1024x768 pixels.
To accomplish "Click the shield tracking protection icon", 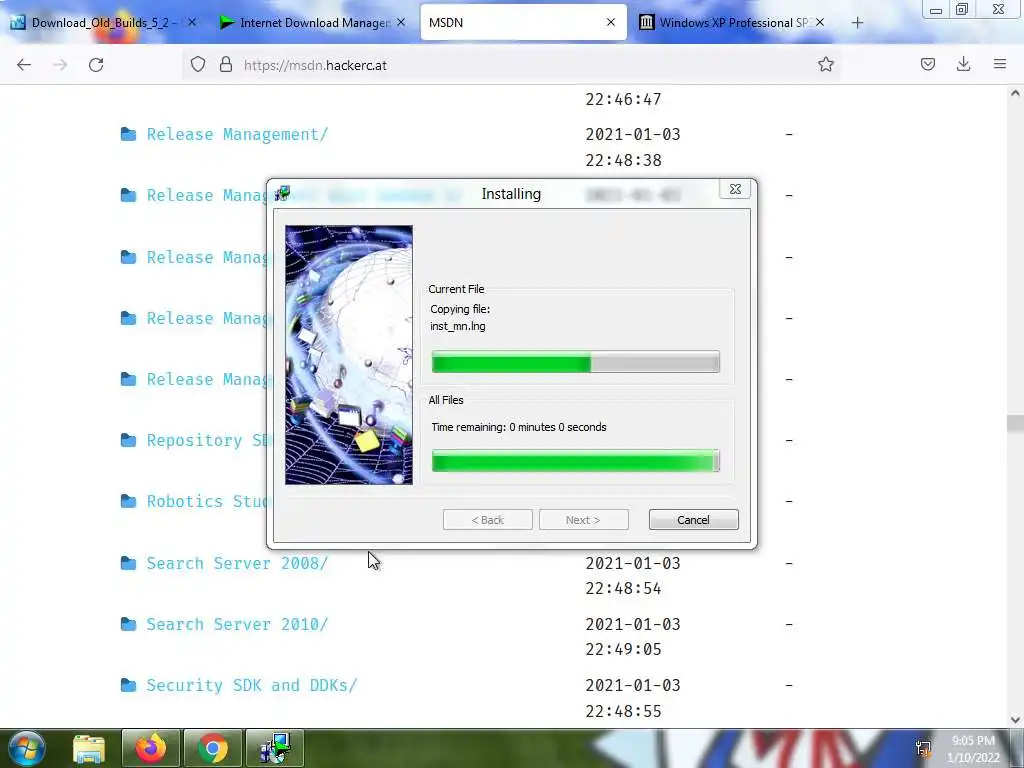I will 198,65.
